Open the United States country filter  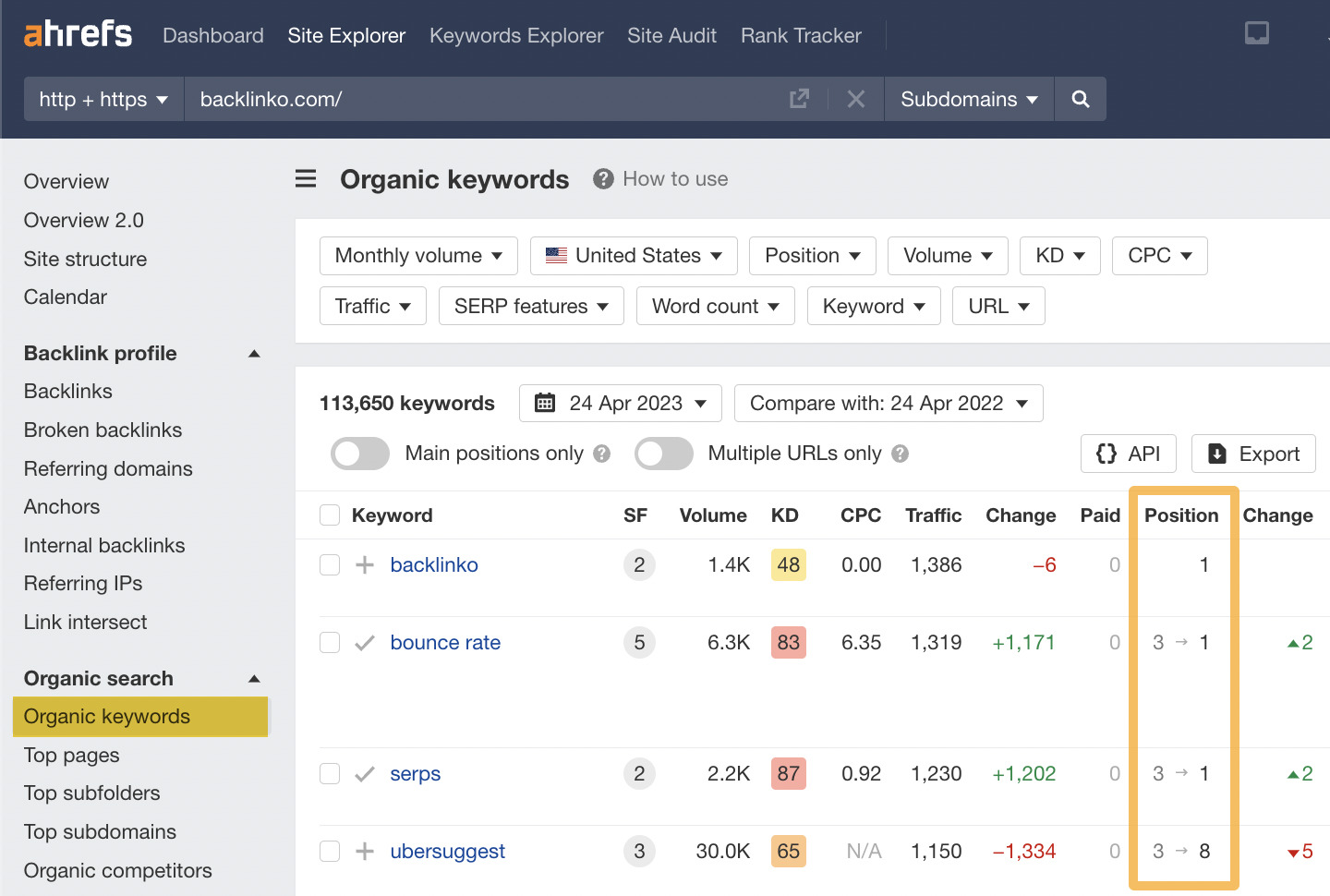(633, 255)
